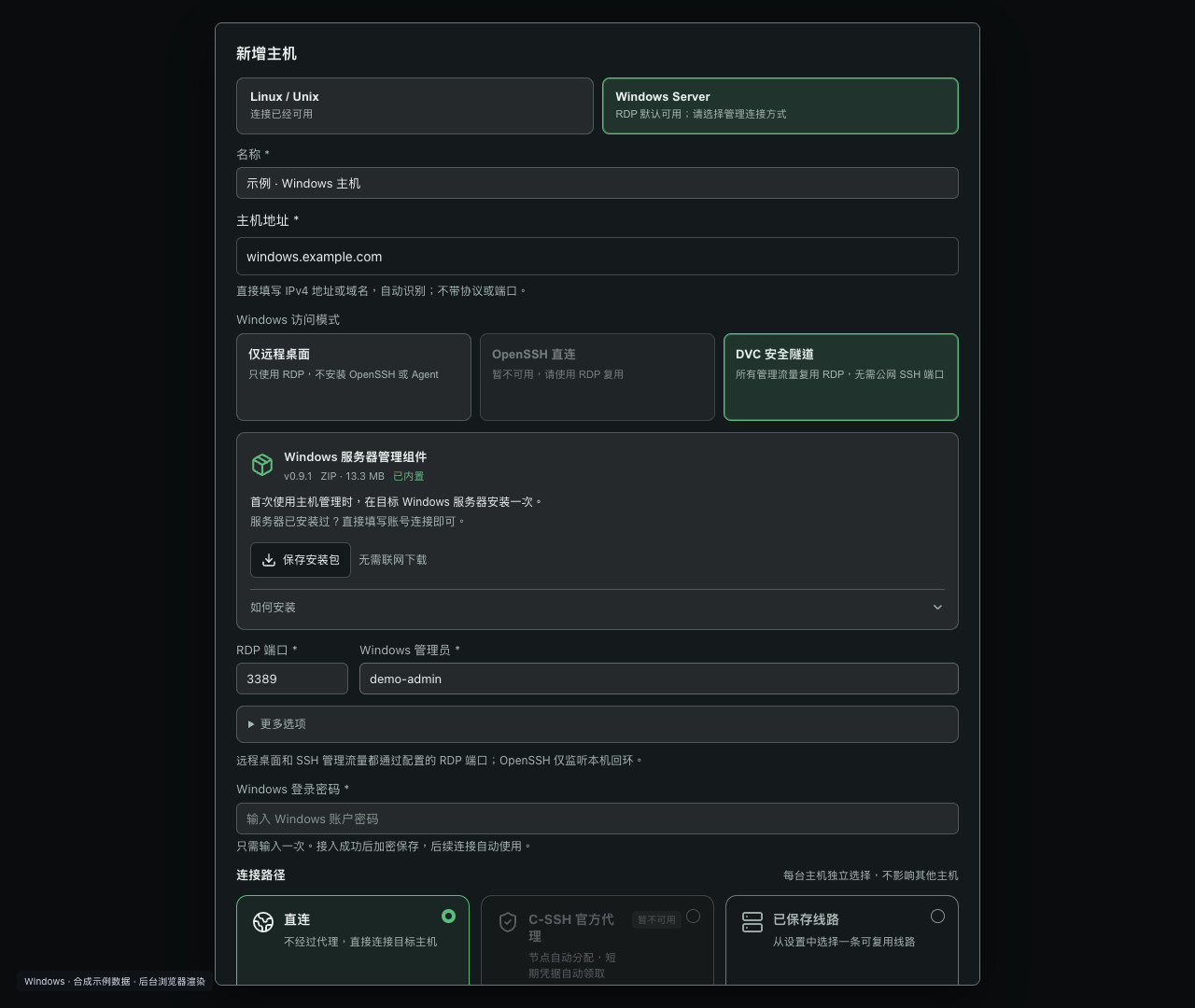Click the 无需联网下载 text
This screenshot has width=1195, height=1008.
393,560
